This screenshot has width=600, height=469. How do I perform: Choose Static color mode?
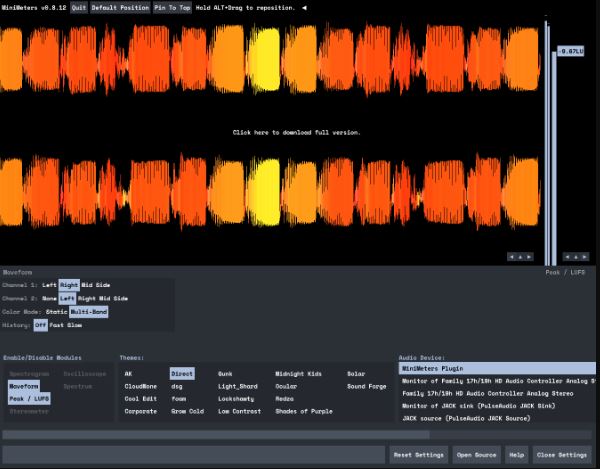[x=57, y=312]
